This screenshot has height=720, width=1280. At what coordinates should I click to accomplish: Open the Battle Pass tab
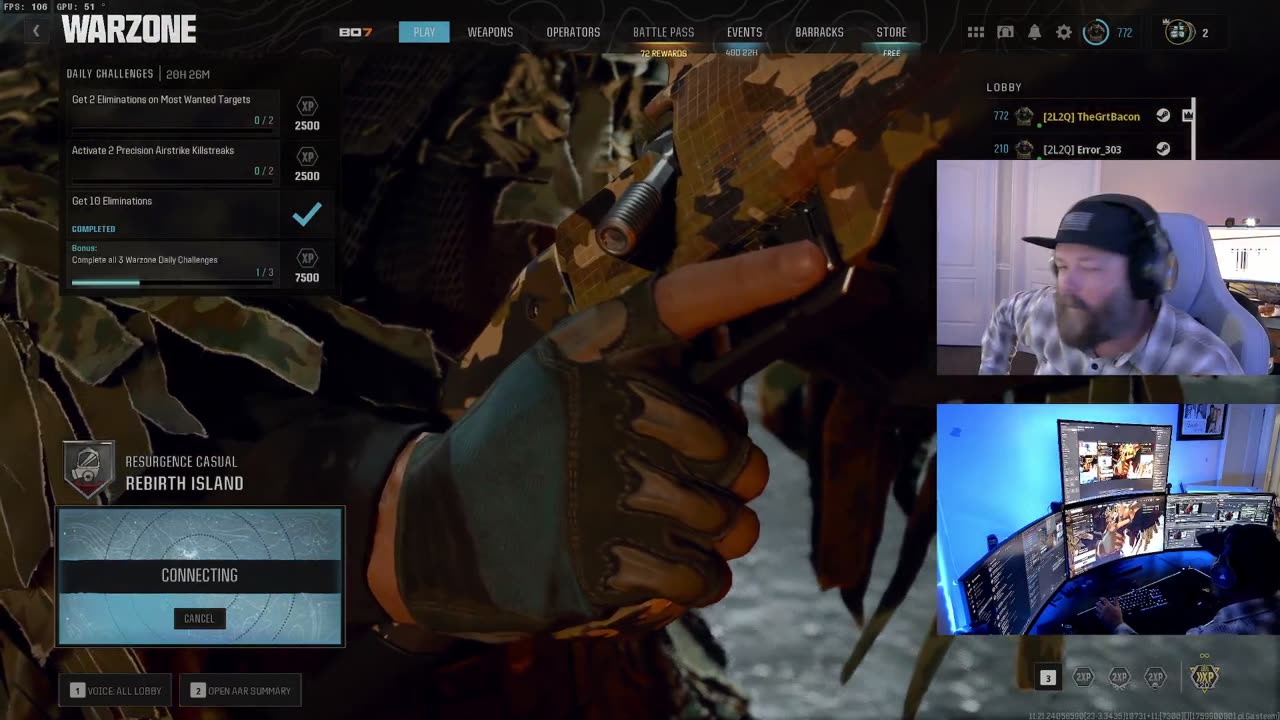click(663, 32)
